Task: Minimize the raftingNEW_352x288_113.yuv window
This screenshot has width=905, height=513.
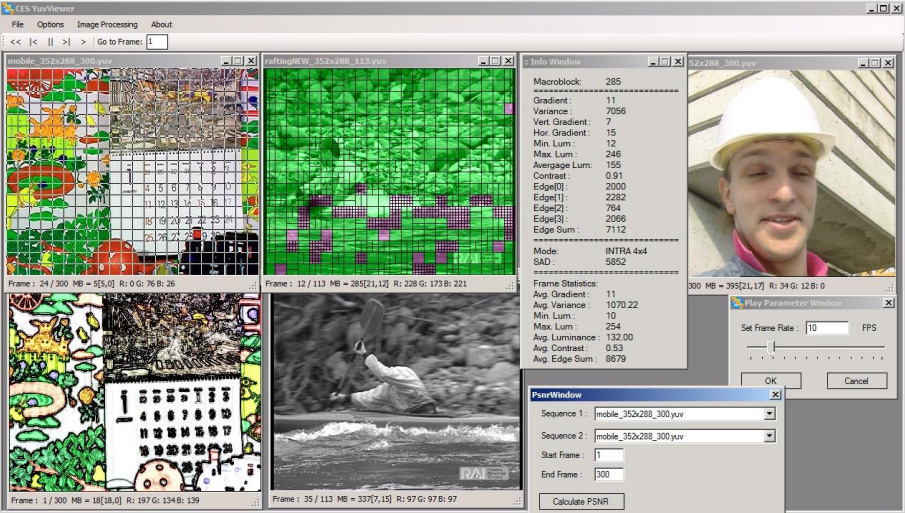Action: coord(483,61)
